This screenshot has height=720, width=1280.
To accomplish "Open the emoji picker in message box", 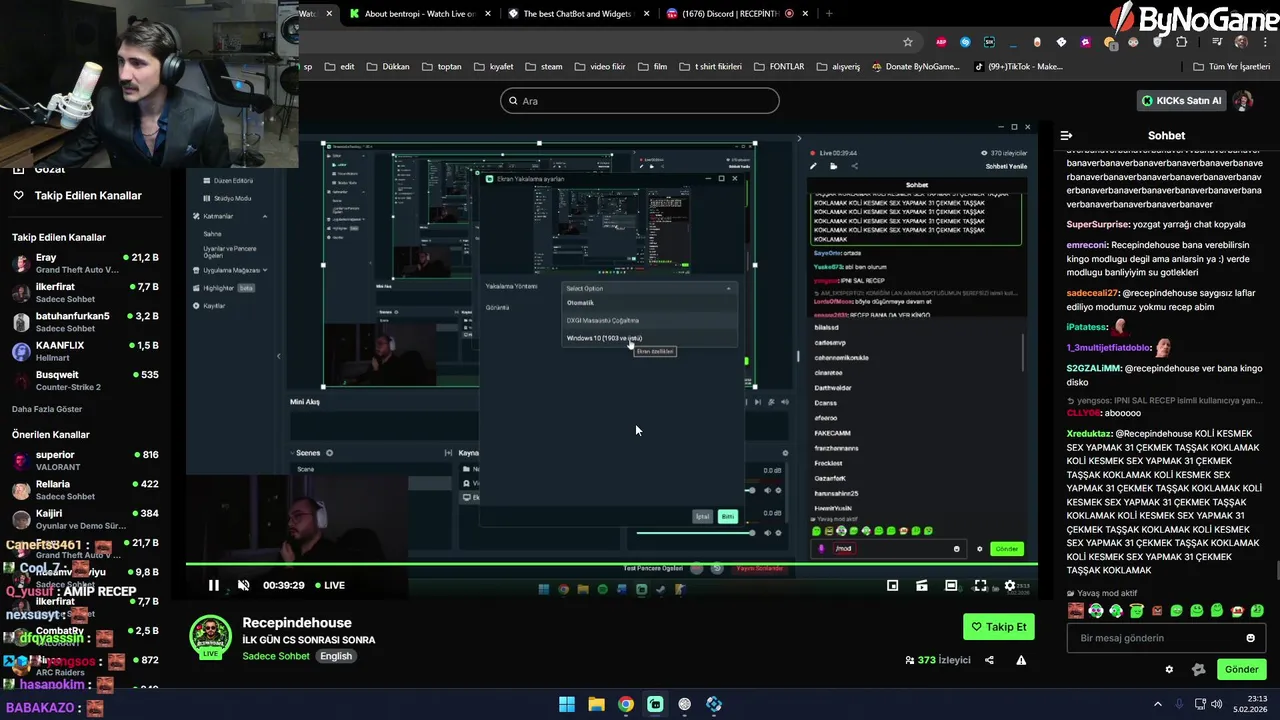I will tap(1250, 638).
